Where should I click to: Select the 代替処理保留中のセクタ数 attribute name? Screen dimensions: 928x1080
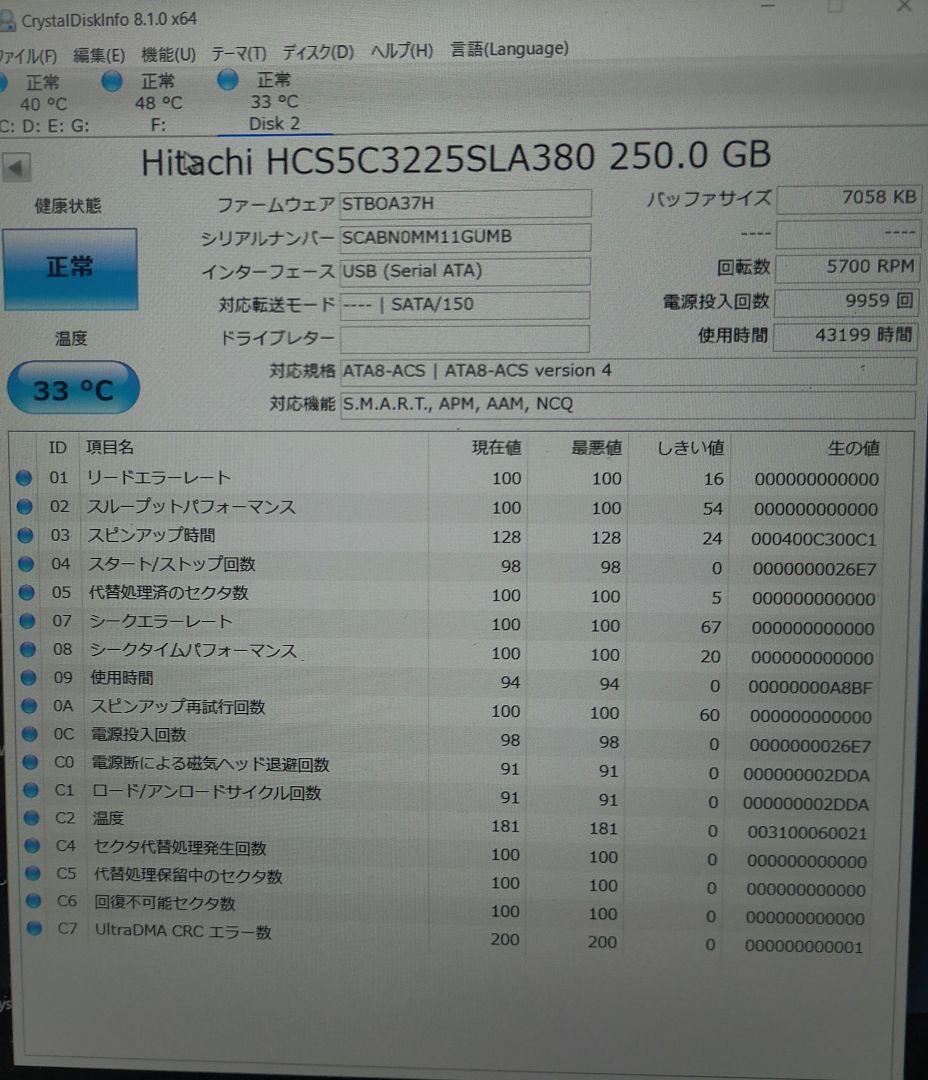point(188,875)
